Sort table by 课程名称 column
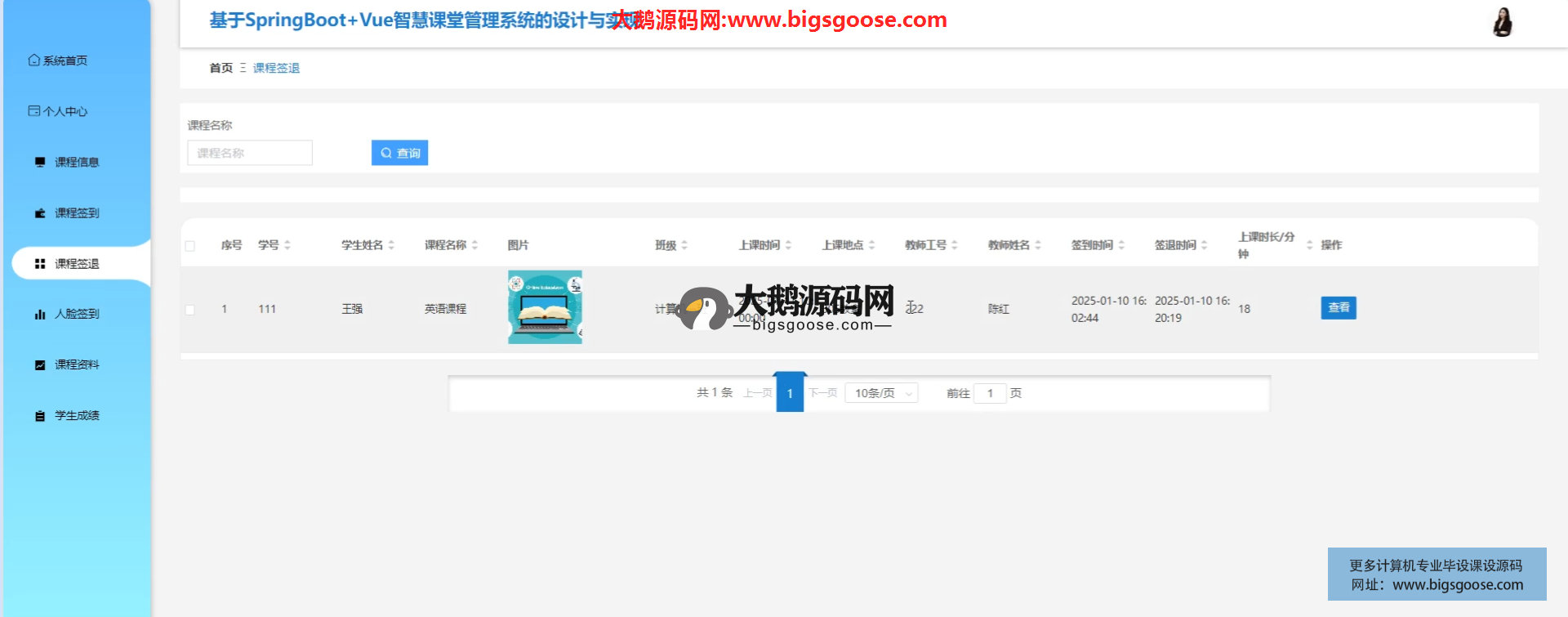 (x=474, y=245)
